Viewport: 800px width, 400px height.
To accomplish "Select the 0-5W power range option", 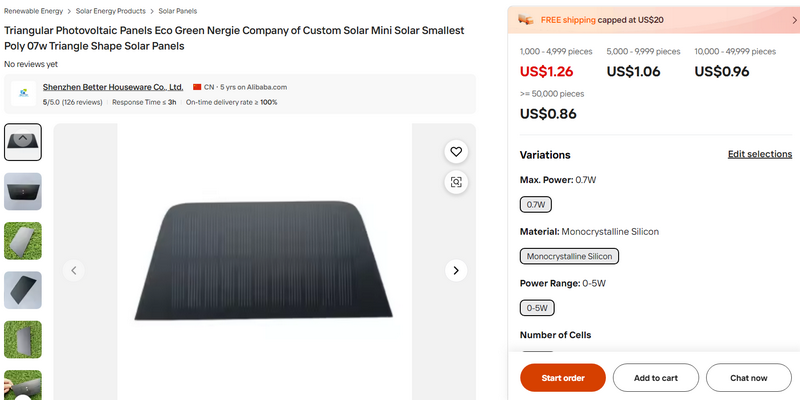I will click(538, 308).
